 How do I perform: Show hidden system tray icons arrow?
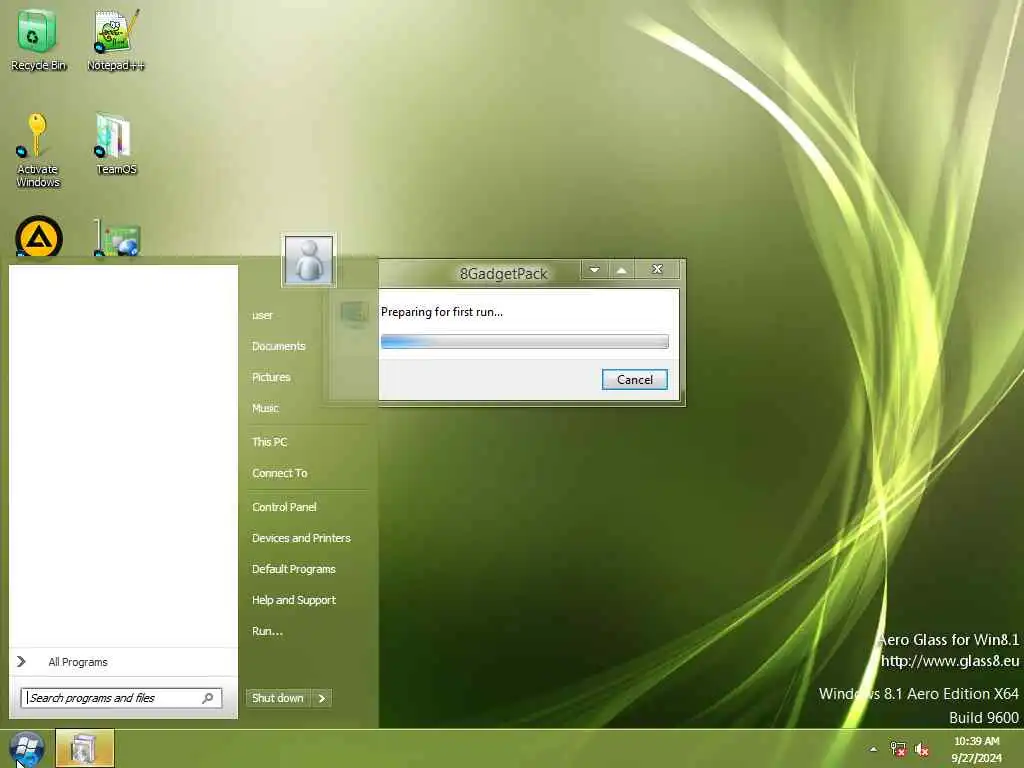873,749
